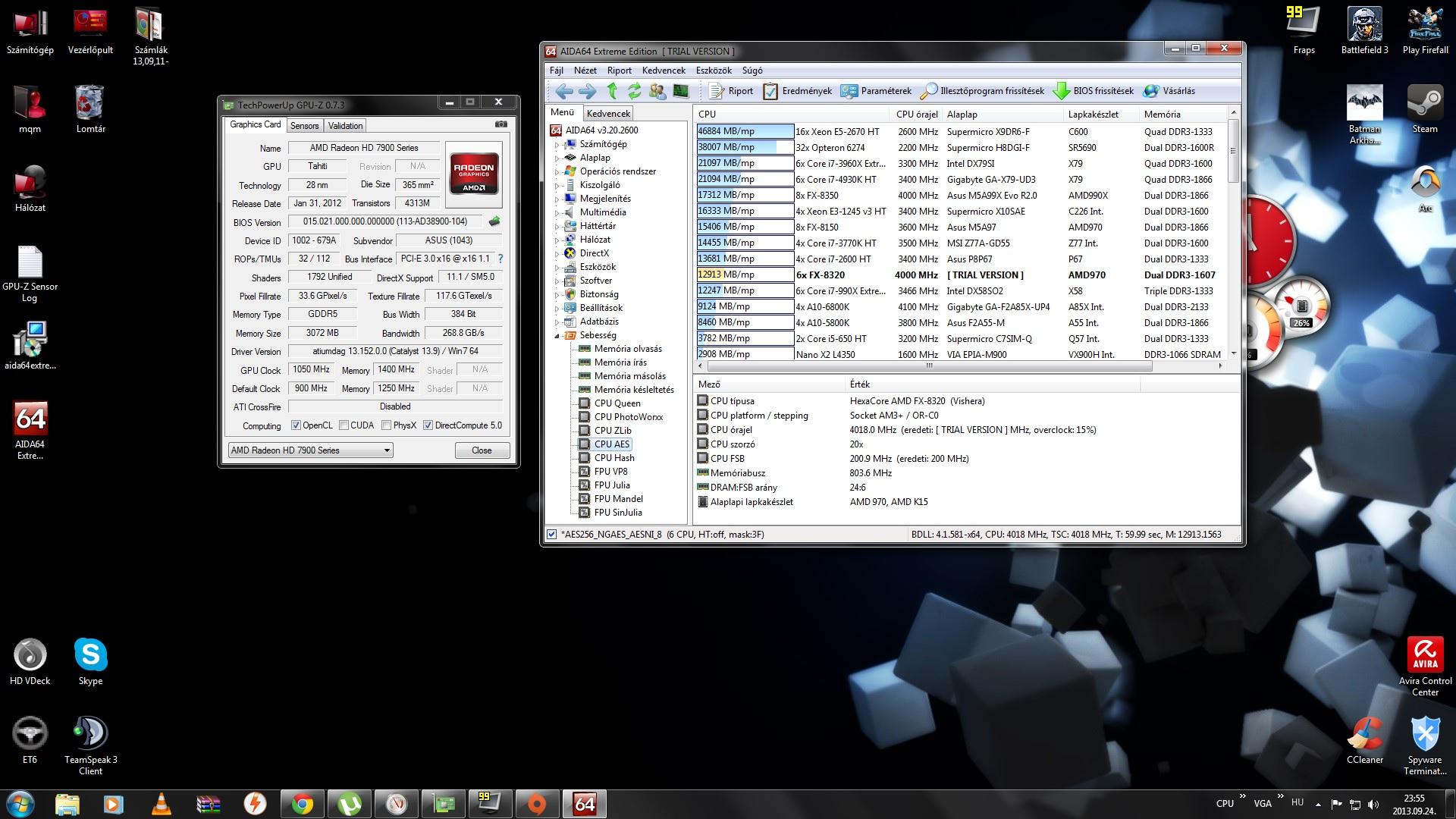Click the vertical scrollbar of results table
The image size is (1456, 819).
coord(1234,152)
